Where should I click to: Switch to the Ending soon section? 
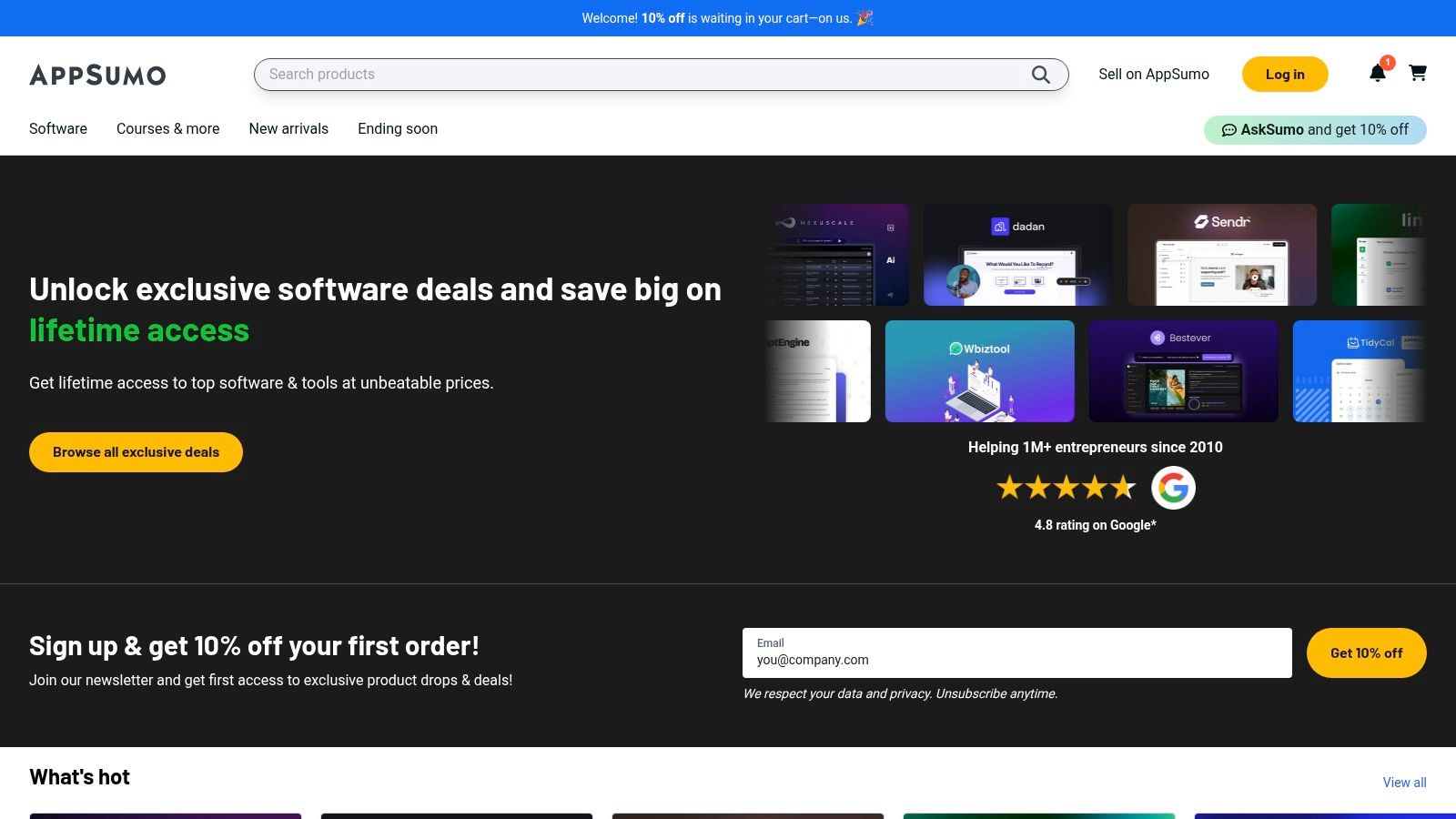point(398,128)
